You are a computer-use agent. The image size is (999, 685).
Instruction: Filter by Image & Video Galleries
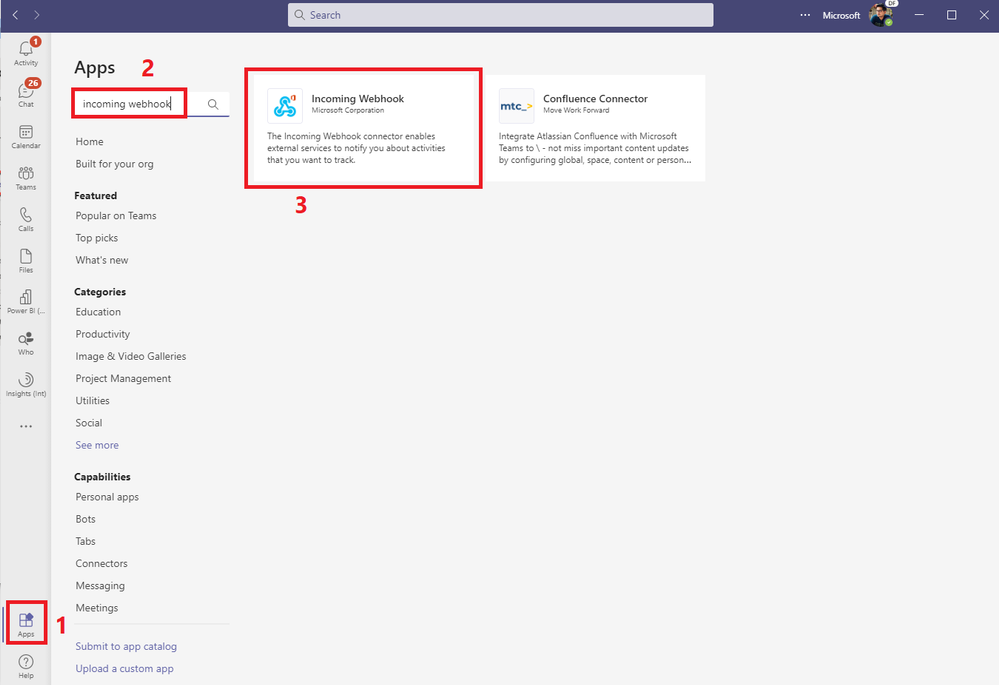coord(131,356)
